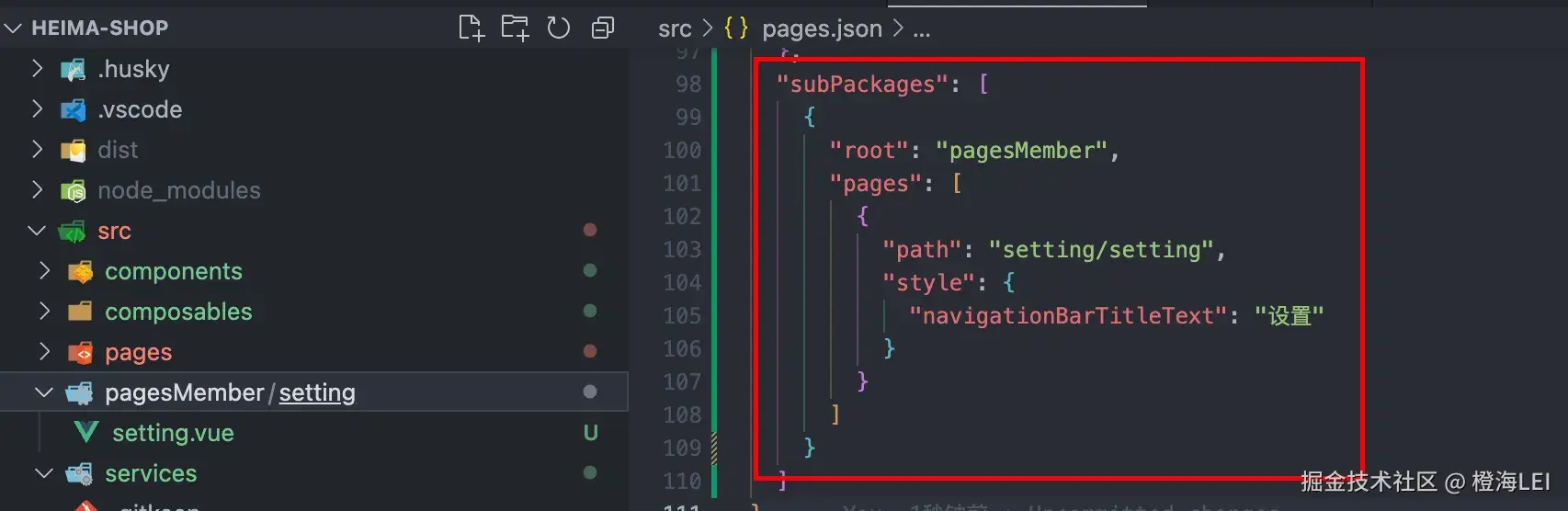Screen dimensions: 1568x511
Task: Click the Vue icon beside setting.vue
Action: click(x=86, y=433)
